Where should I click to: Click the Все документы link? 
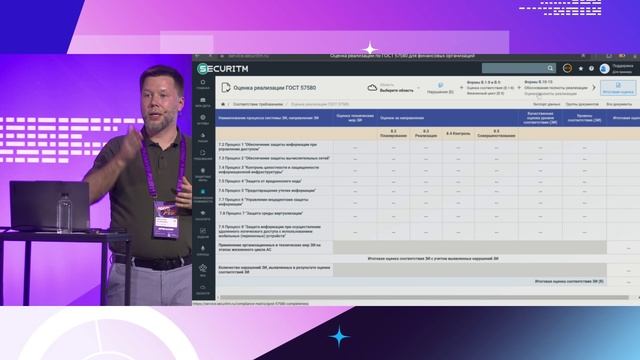619,104
